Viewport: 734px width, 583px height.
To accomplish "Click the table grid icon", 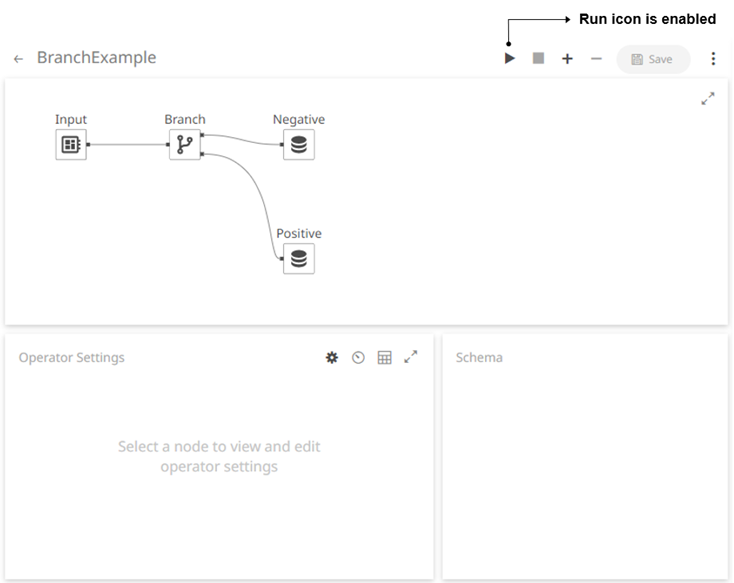I will [384, 357].
